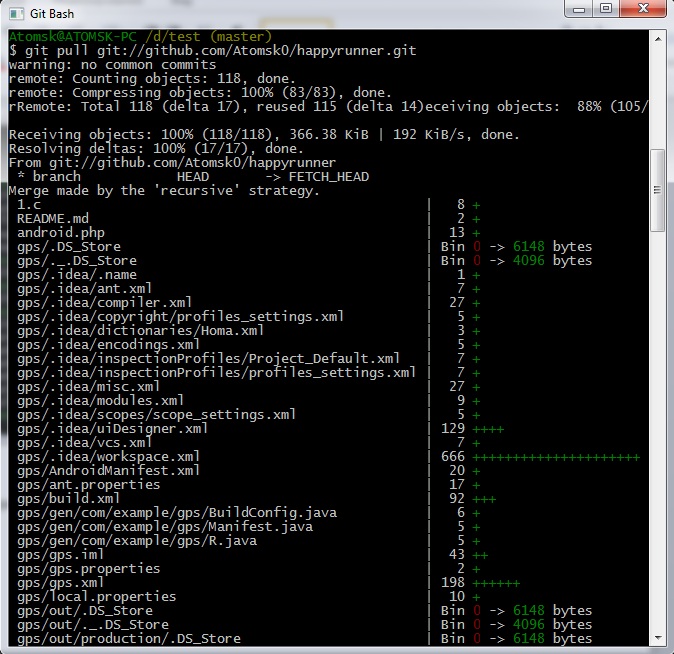Click the '1.c' file row
674x654 pixels.
pos(249,205)
